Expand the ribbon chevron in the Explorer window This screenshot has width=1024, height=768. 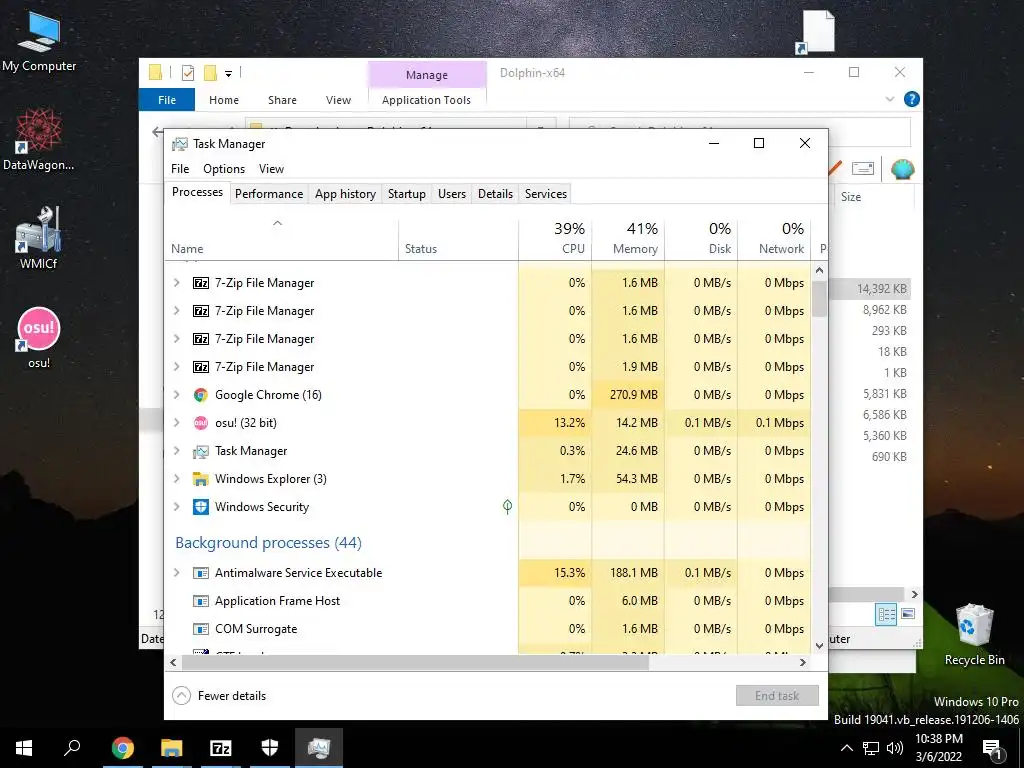[x=889, y=99]
